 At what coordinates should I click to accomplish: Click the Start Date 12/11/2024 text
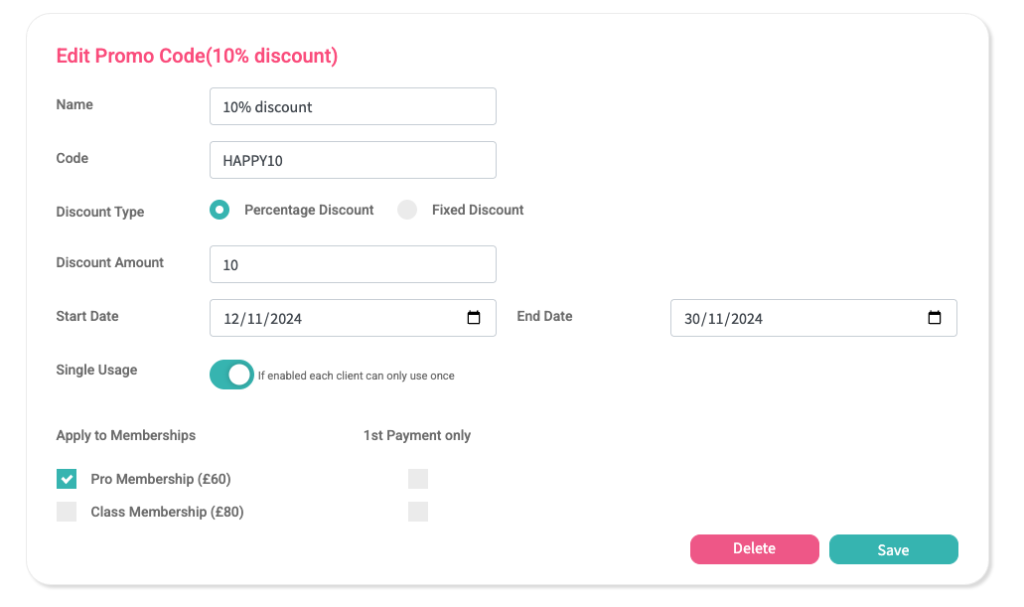click(x=263, y=319)
